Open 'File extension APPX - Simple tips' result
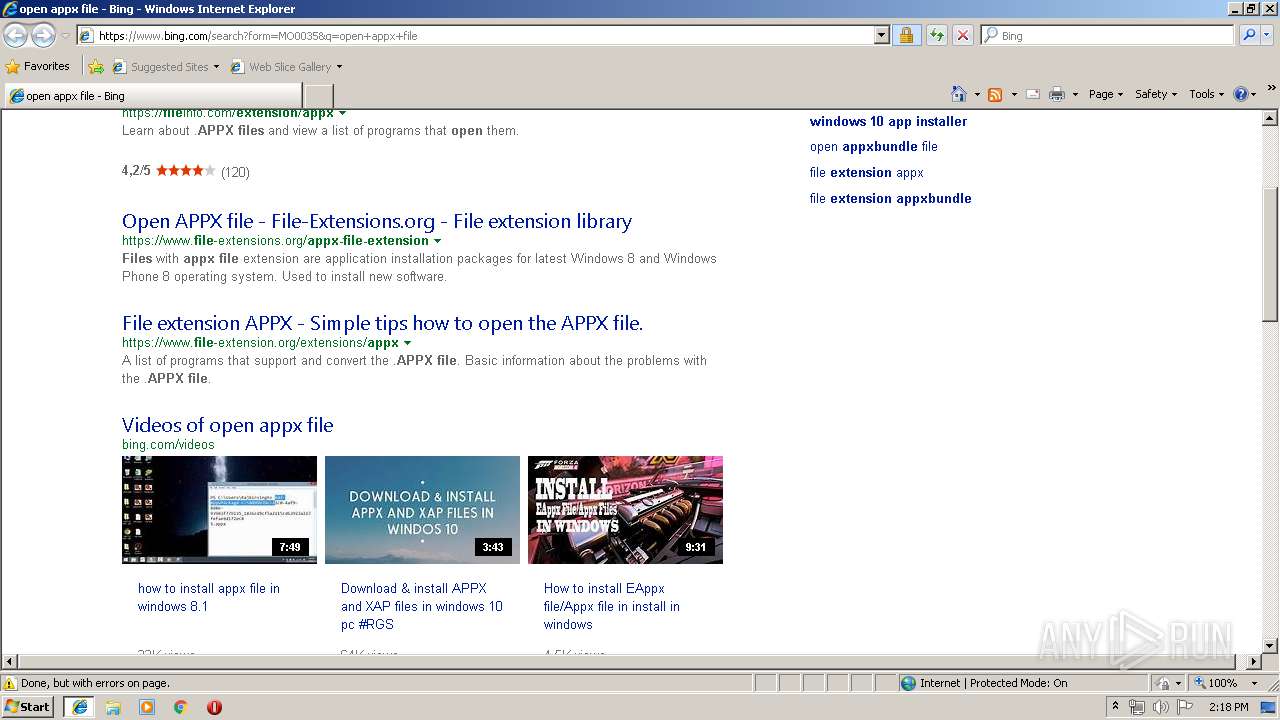This screenshot has height=720, width=1280. (x=382, y=323)
